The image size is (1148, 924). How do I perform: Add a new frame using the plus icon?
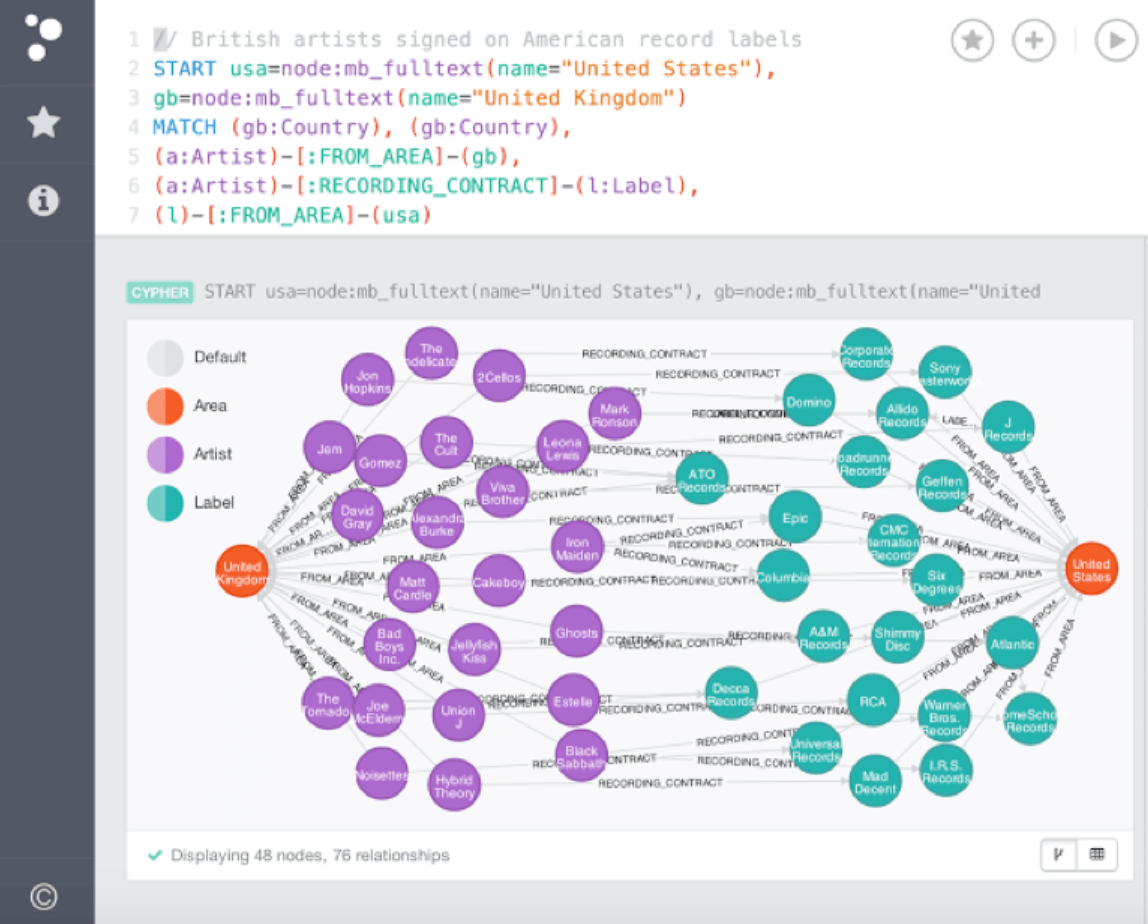pyautogui.click(x=1034, y=41)
